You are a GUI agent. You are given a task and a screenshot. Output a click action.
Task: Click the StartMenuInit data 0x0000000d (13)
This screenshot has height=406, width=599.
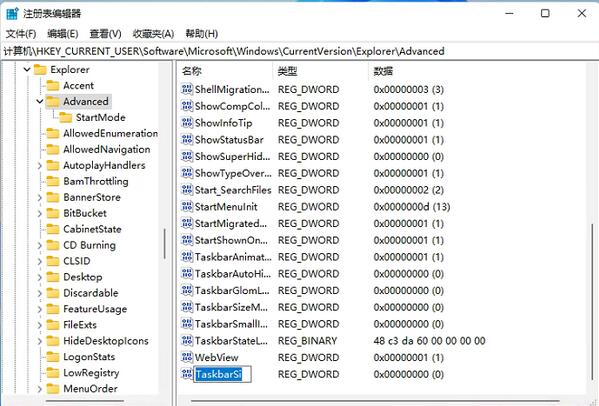coord(412,207)
